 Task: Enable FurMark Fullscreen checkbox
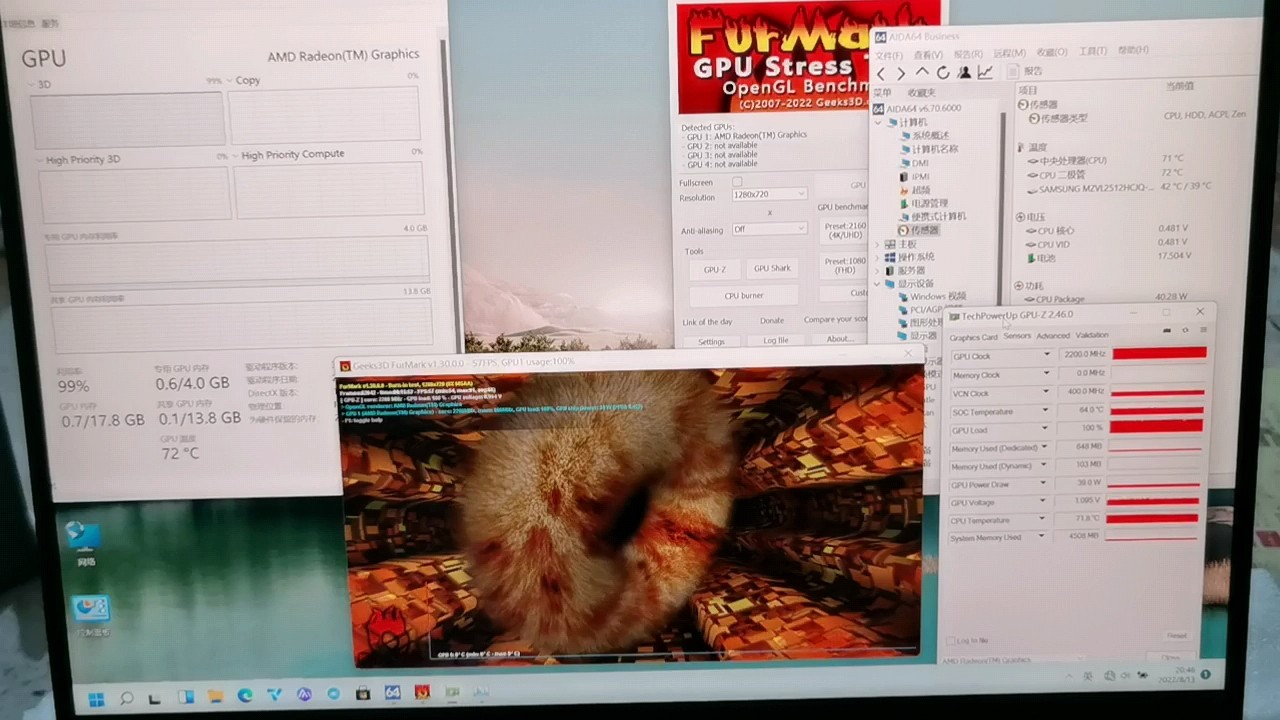click(737, 182)
